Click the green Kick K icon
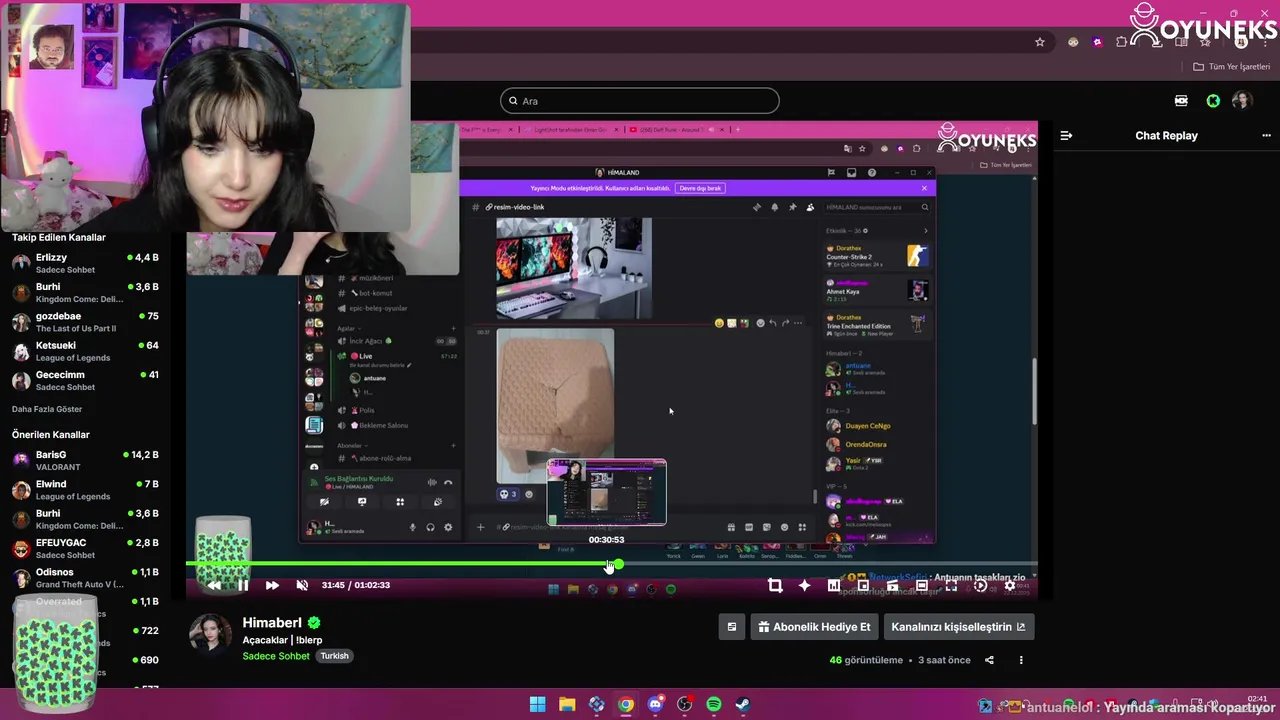This screenshot has height=720, width=1280. click(1213, 101)
